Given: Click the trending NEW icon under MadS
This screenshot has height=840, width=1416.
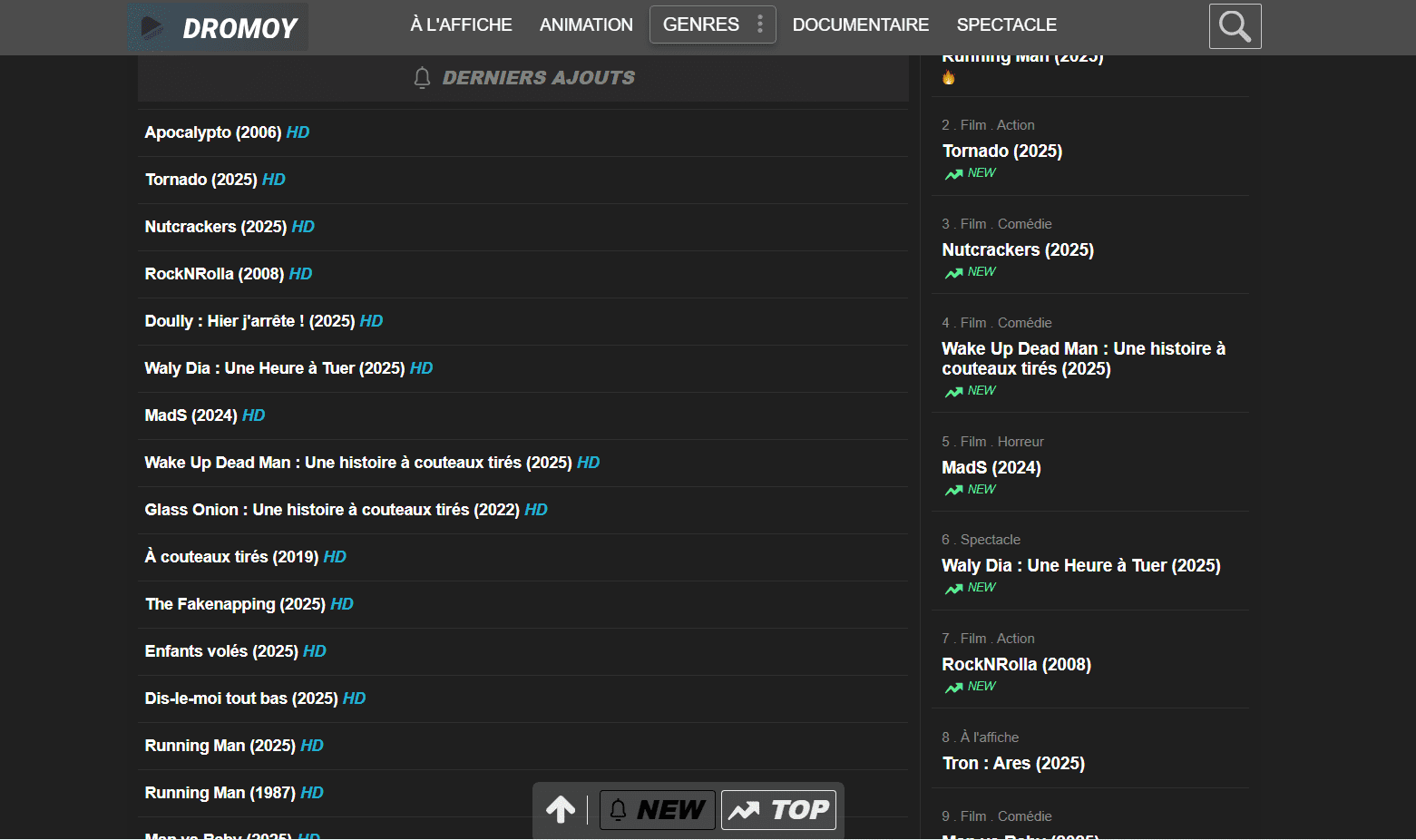Looking at the screenshot, I should [x=953, y=490].
